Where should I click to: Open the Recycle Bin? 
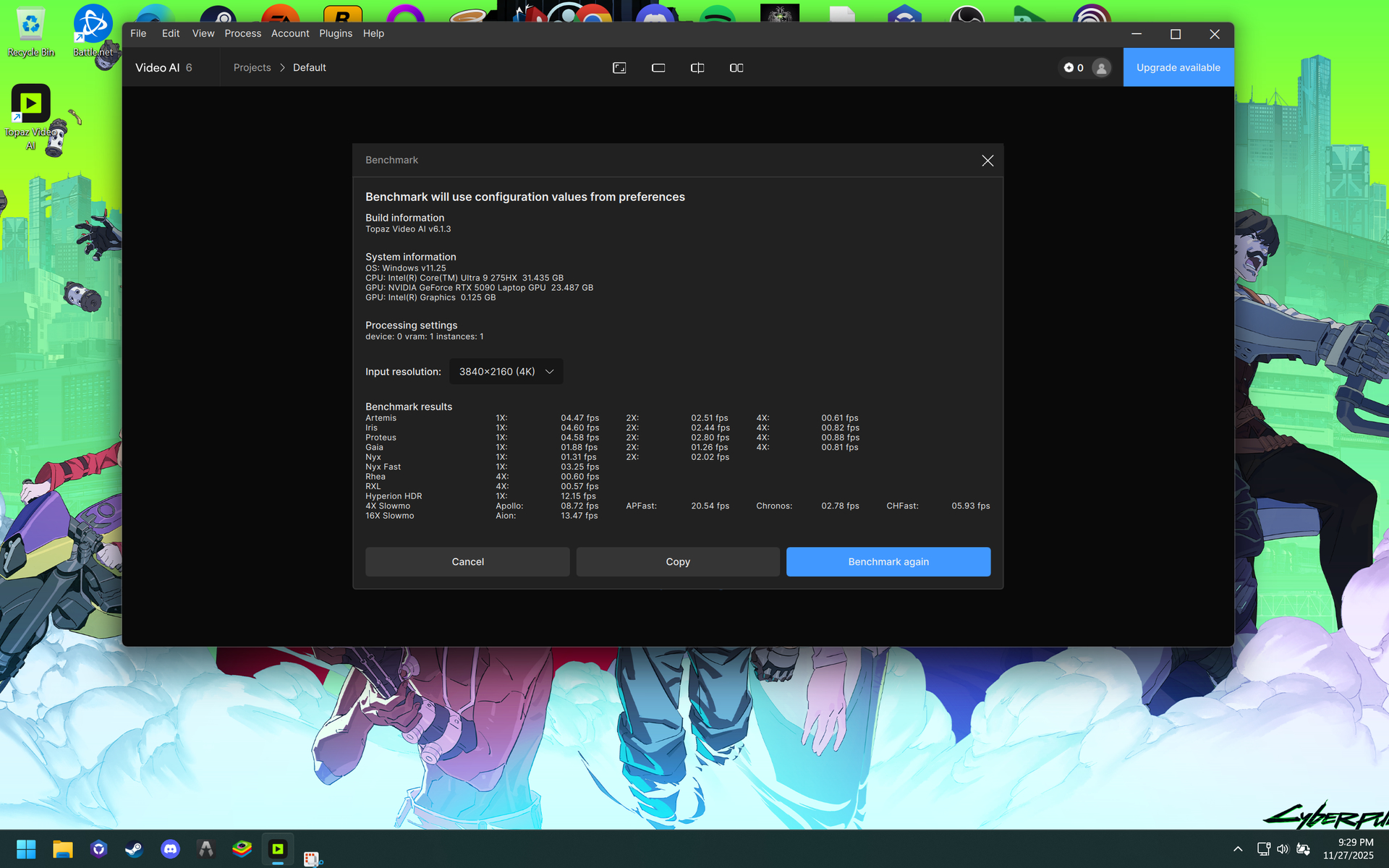tap(30, 22)
